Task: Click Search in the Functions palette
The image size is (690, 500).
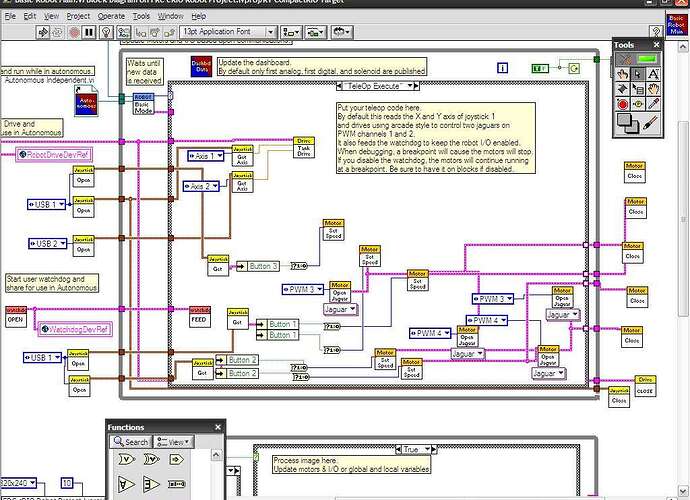Action: [131, 441]
